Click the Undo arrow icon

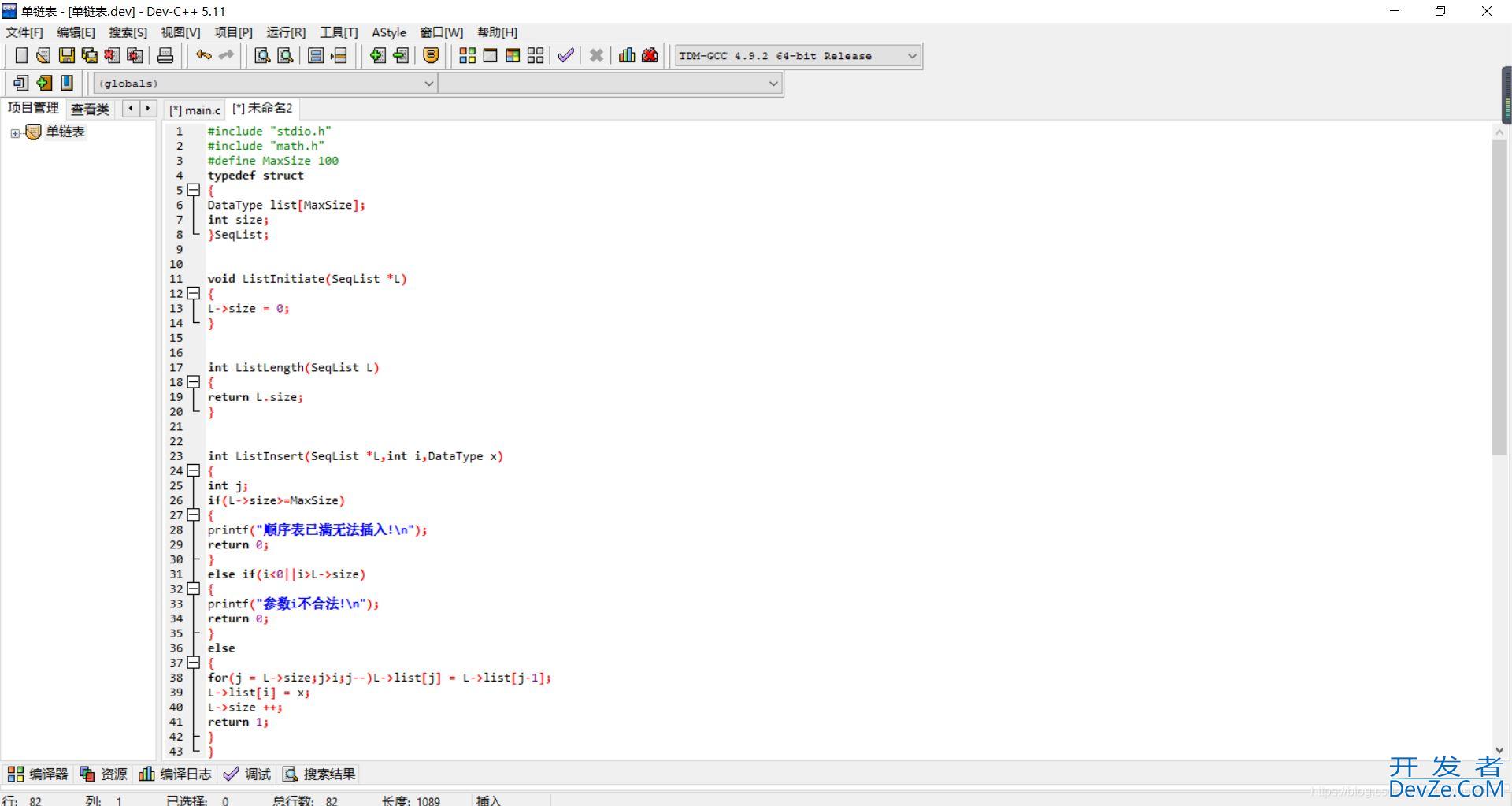[x=203, y=55]
